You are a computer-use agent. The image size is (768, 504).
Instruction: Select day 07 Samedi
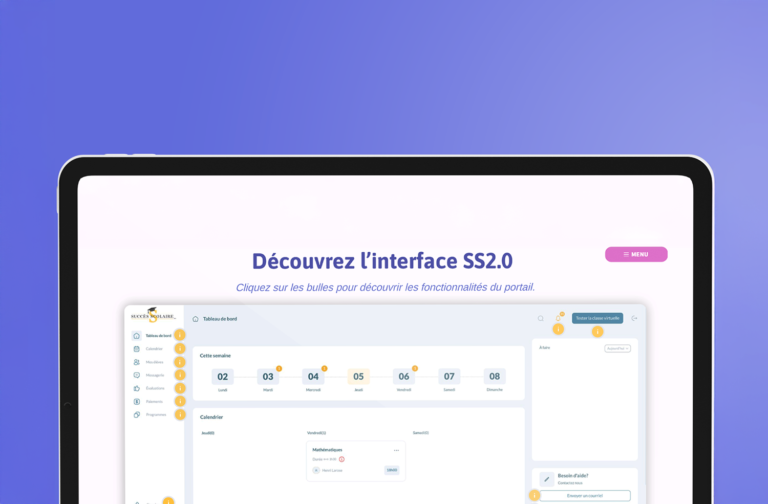click(x=449, y=377)
